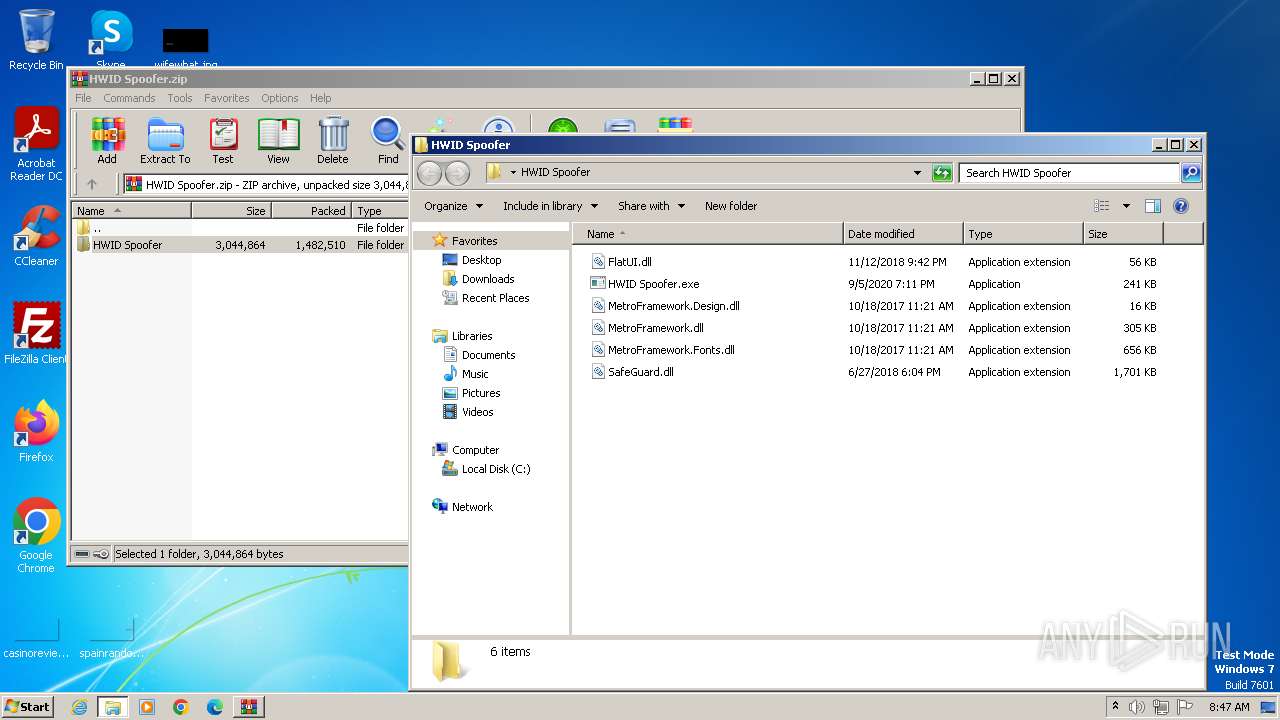Open the Share with dropdown
This screenshot has height=720, width=1280.
651,206
